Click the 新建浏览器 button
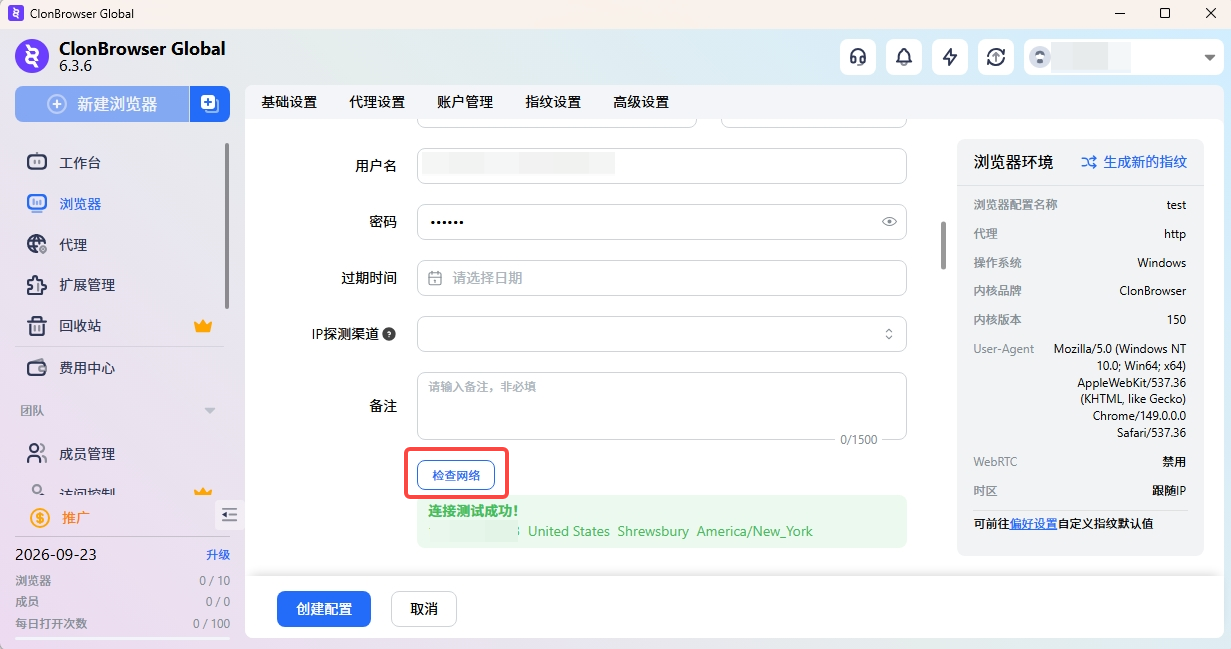The image size is (1231, 649). (102, 104)
